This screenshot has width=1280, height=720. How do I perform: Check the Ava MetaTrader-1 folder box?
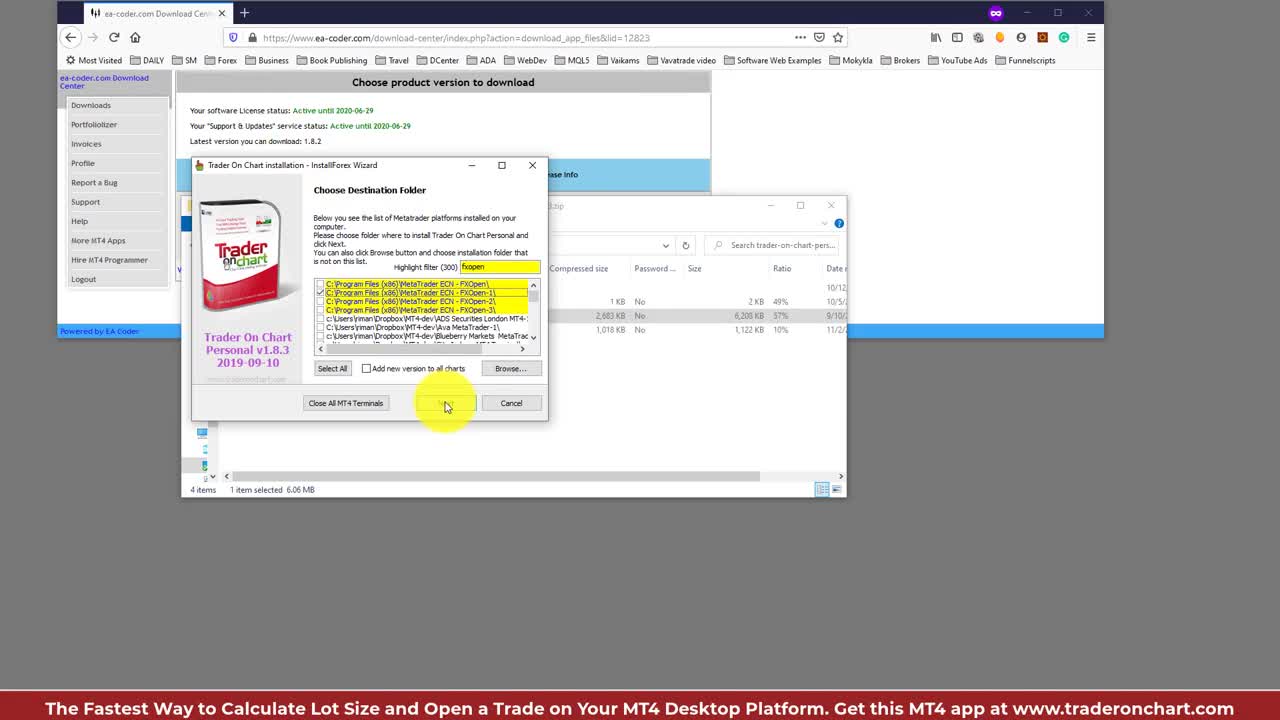(320, 327)
